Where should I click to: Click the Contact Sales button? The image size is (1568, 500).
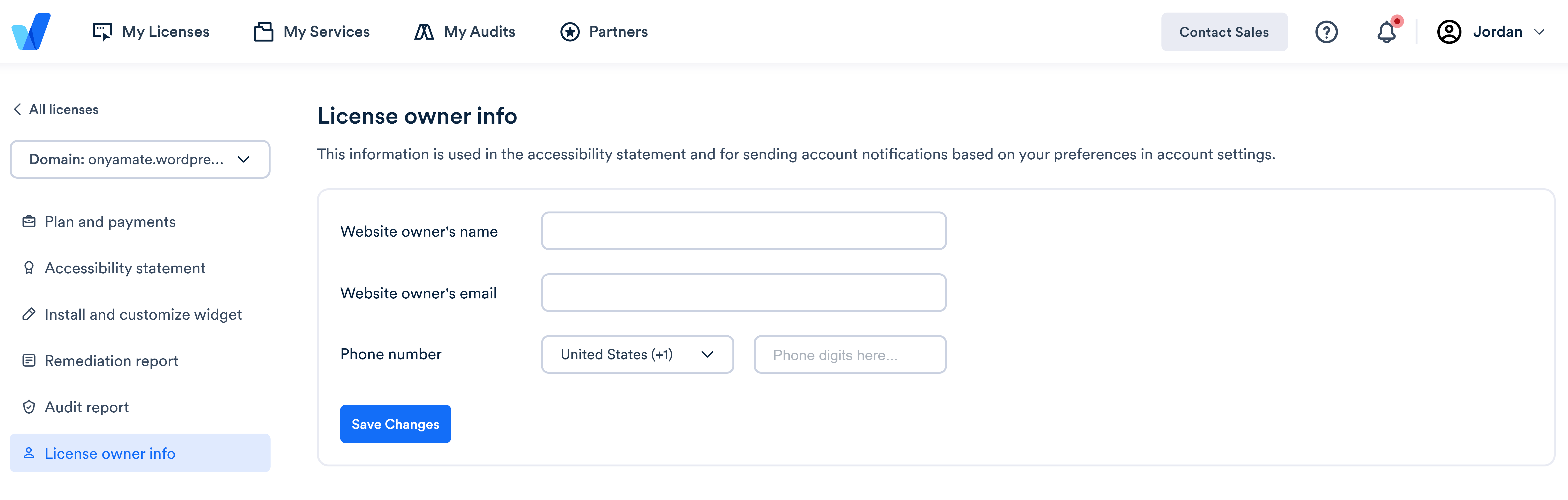1224,32
